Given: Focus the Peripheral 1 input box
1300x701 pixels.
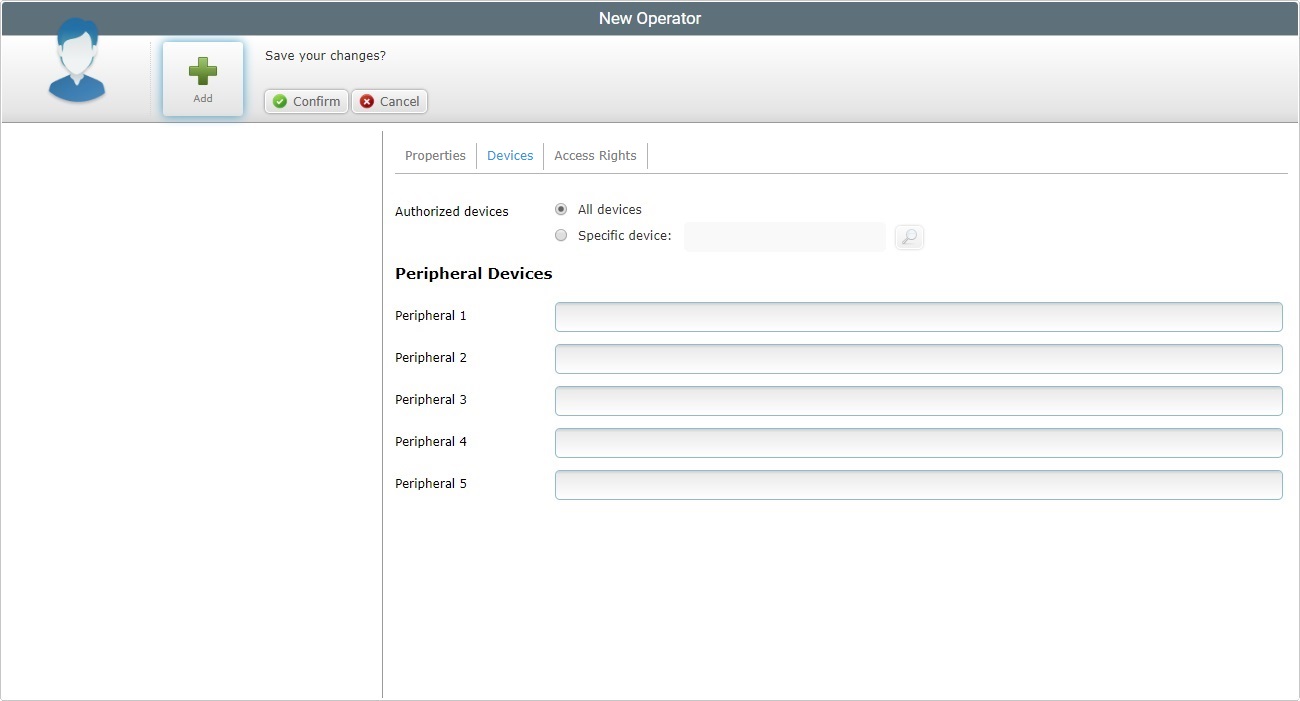Looking at the screenshot, I should [918, 317].
